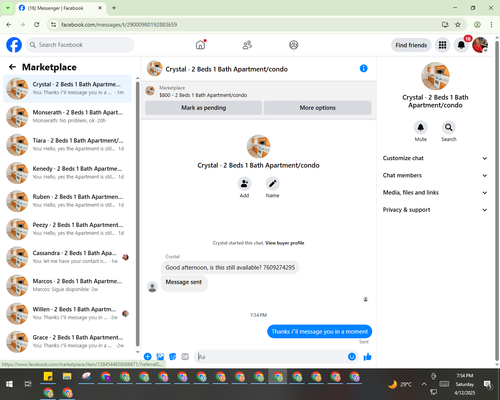Reload the page in Chrome

37,25
